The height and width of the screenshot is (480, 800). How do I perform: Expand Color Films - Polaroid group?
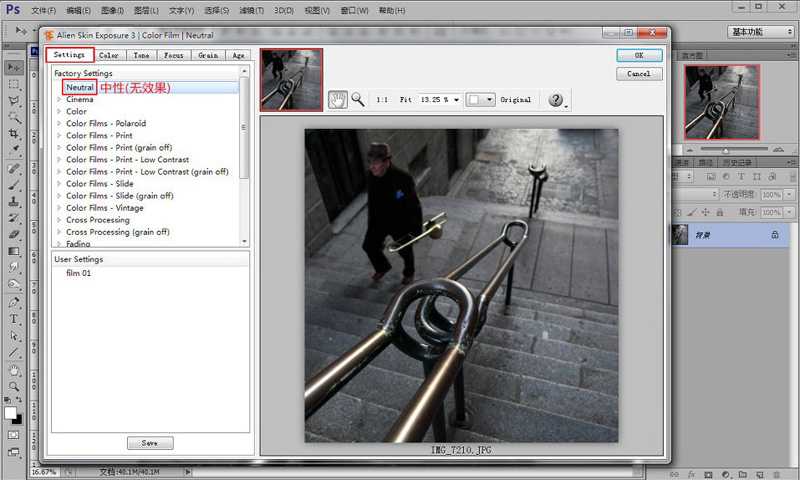[x=59, y=123]
